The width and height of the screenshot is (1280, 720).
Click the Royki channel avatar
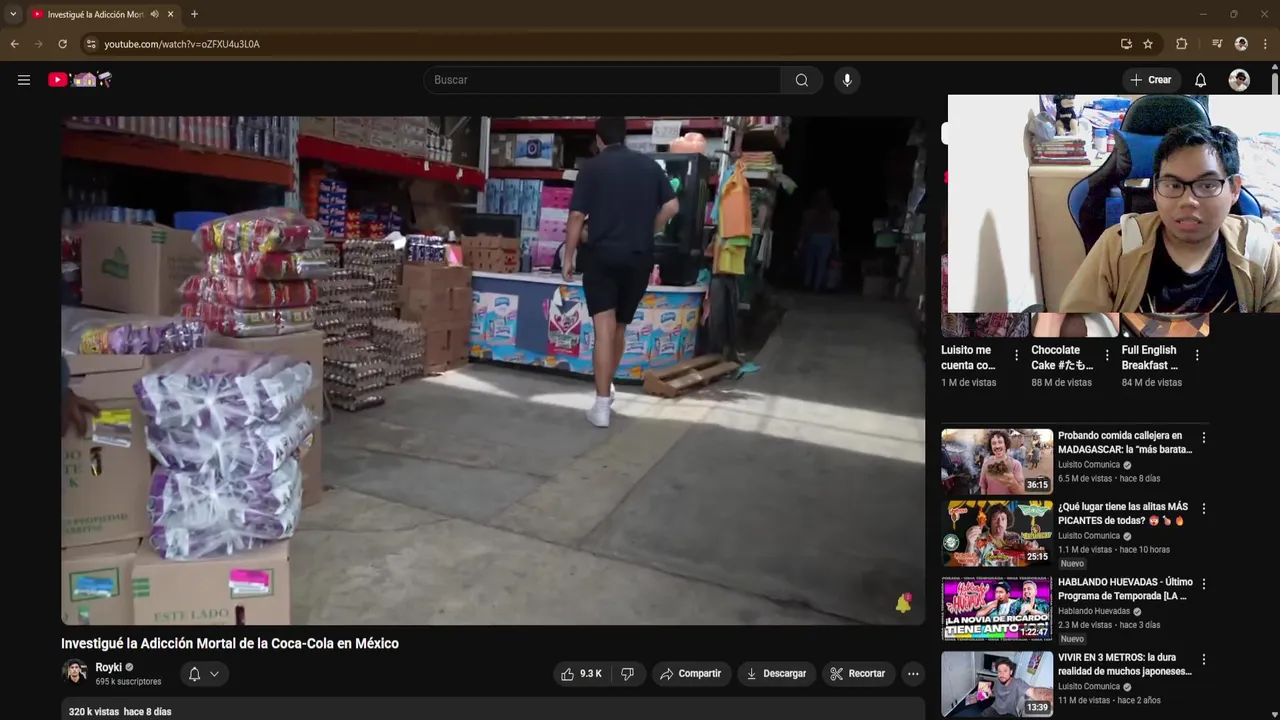[75, 672]
